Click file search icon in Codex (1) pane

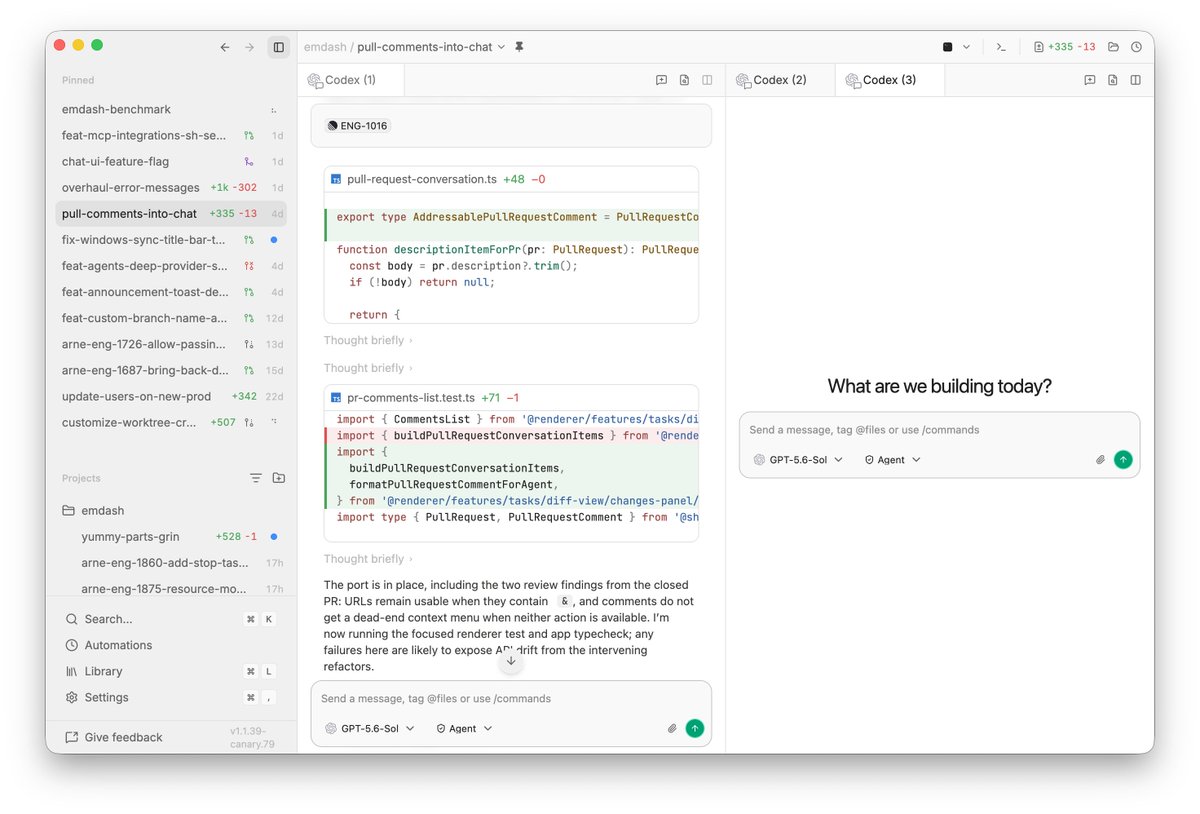tap(684, 80)
